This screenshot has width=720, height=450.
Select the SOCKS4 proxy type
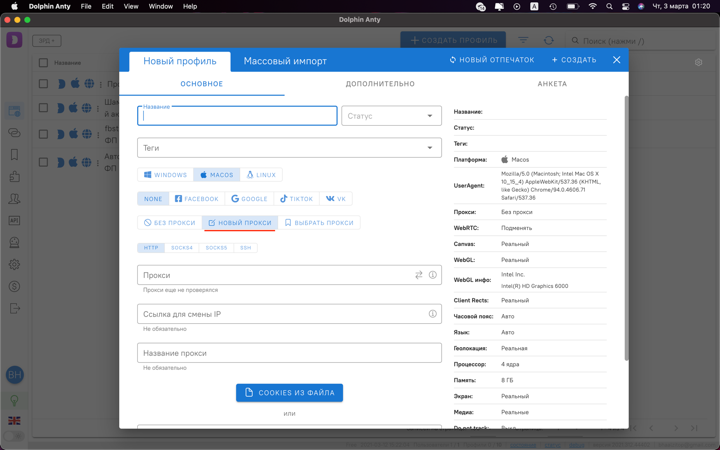click(x=182, y=248)
